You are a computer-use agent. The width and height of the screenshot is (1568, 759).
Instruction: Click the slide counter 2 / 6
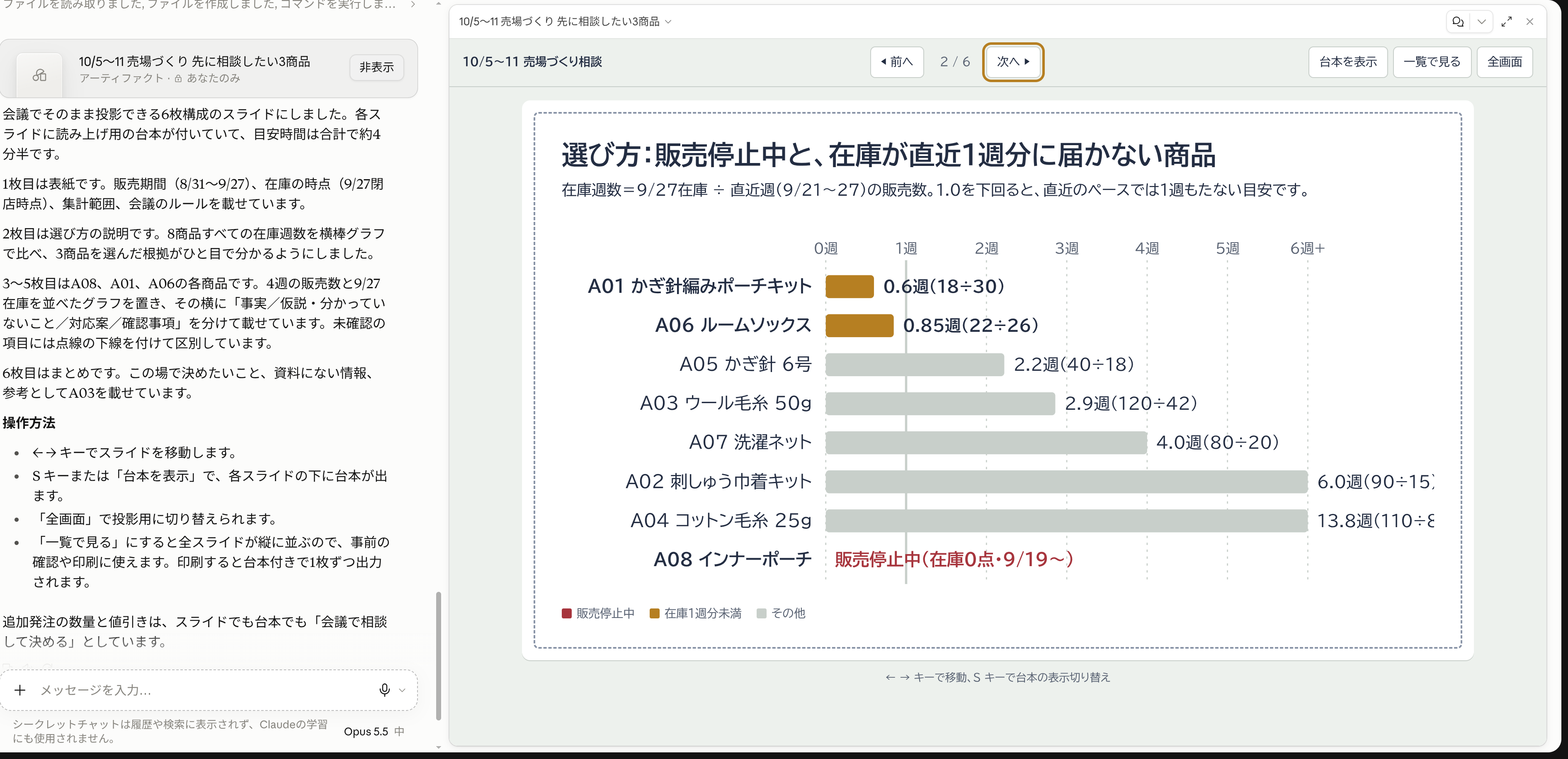(x=954, y=61)
